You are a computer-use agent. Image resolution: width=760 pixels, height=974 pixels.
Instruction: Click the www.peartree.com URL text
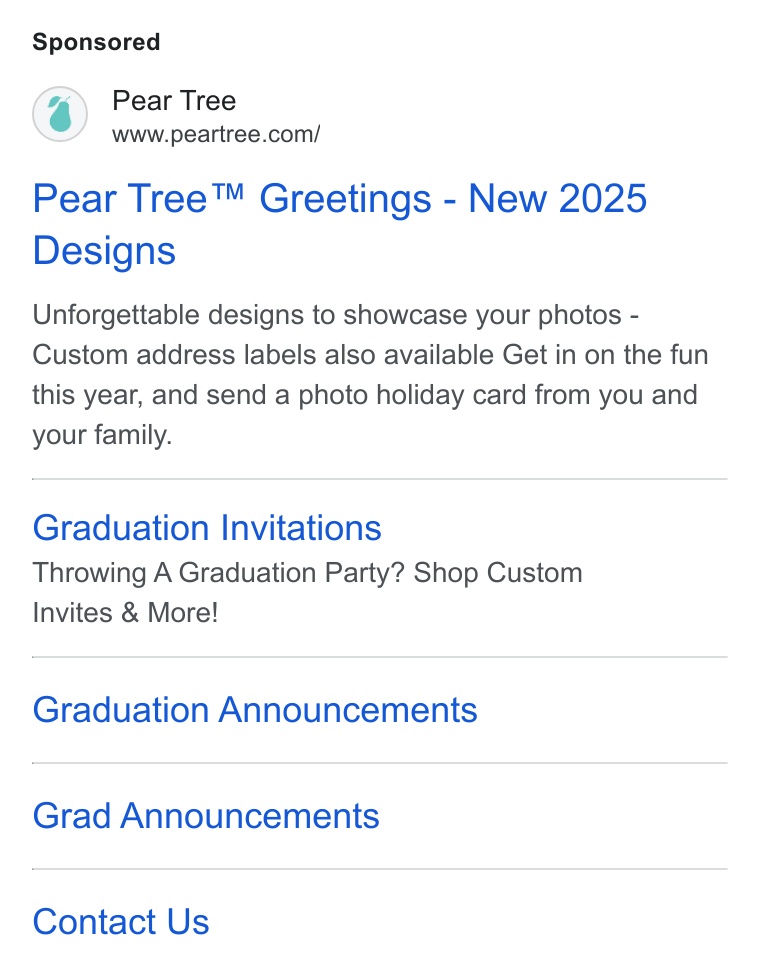pyautogui.click(x=216, y=134)
